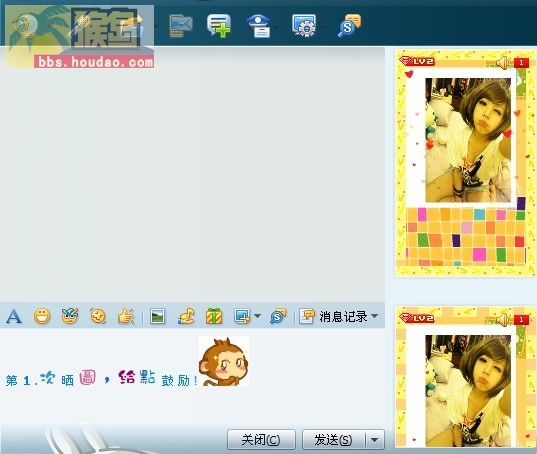537x454 pixels.
Task: Click the search icon in input toolbar
Action: coord(277,316)
